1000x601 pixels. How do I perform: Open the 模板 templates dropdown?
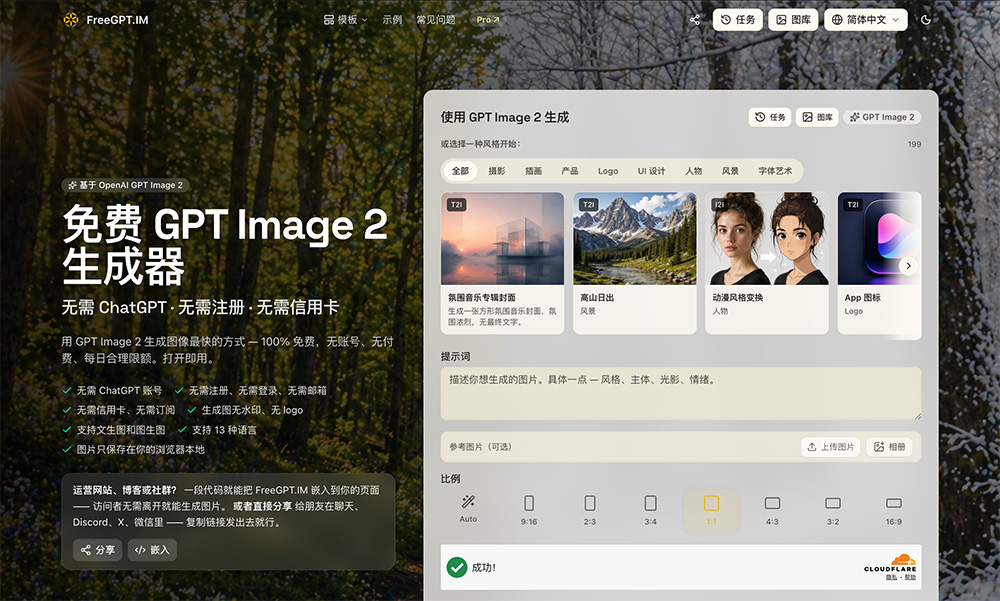pyautogui.click(x=346, y=20)
